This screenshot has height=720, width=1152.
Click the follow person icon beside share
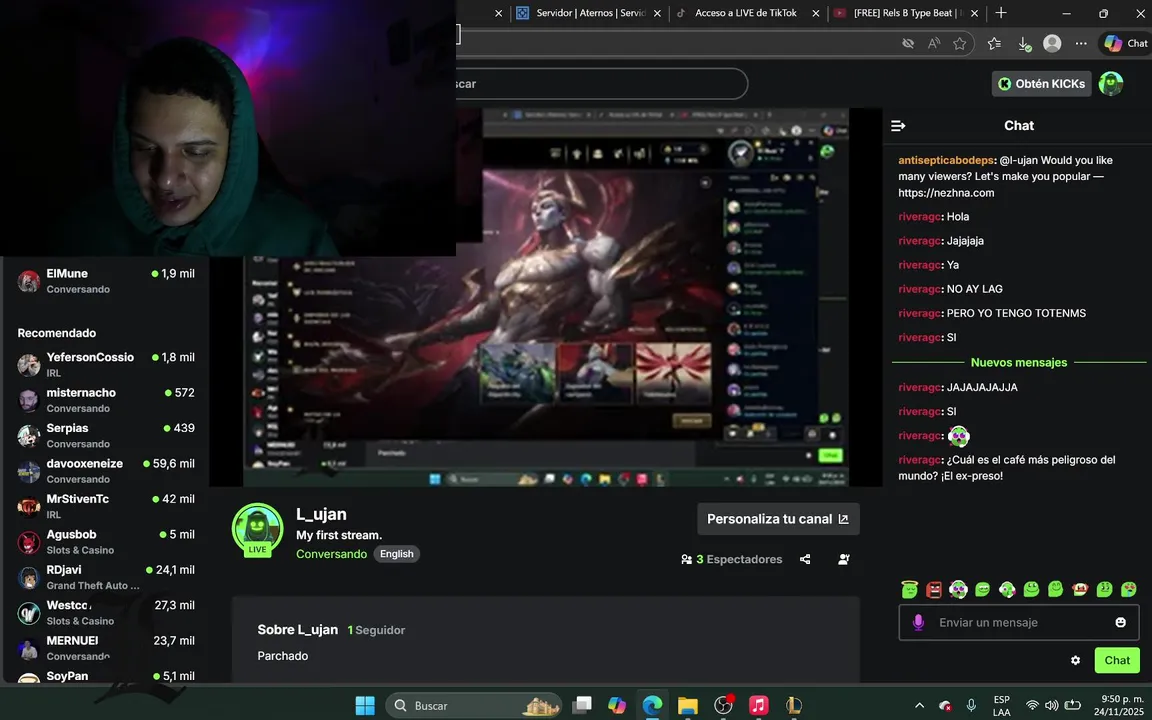(844, 559)
